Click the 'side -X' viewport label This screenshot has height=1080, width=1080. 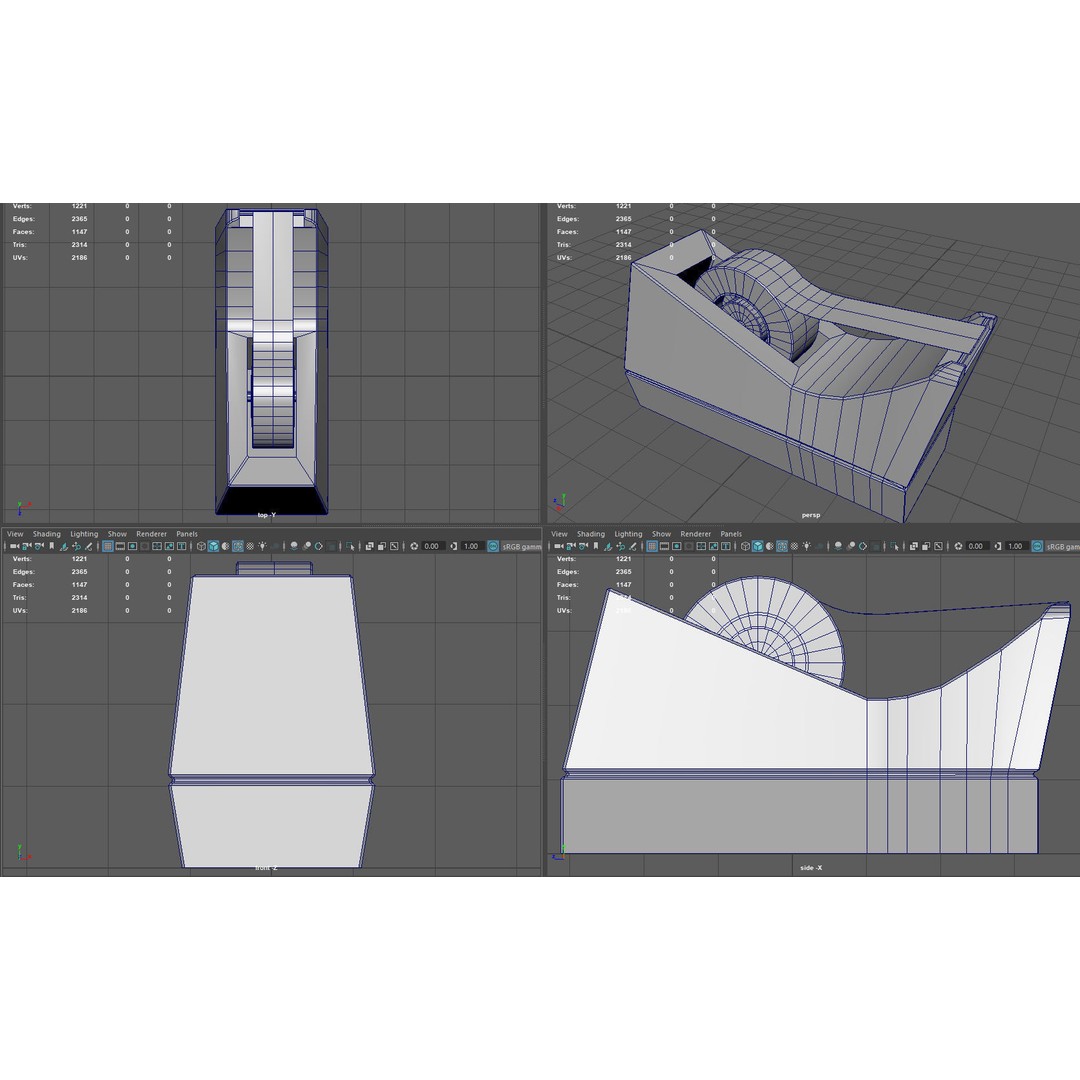[x=811, y=867]
